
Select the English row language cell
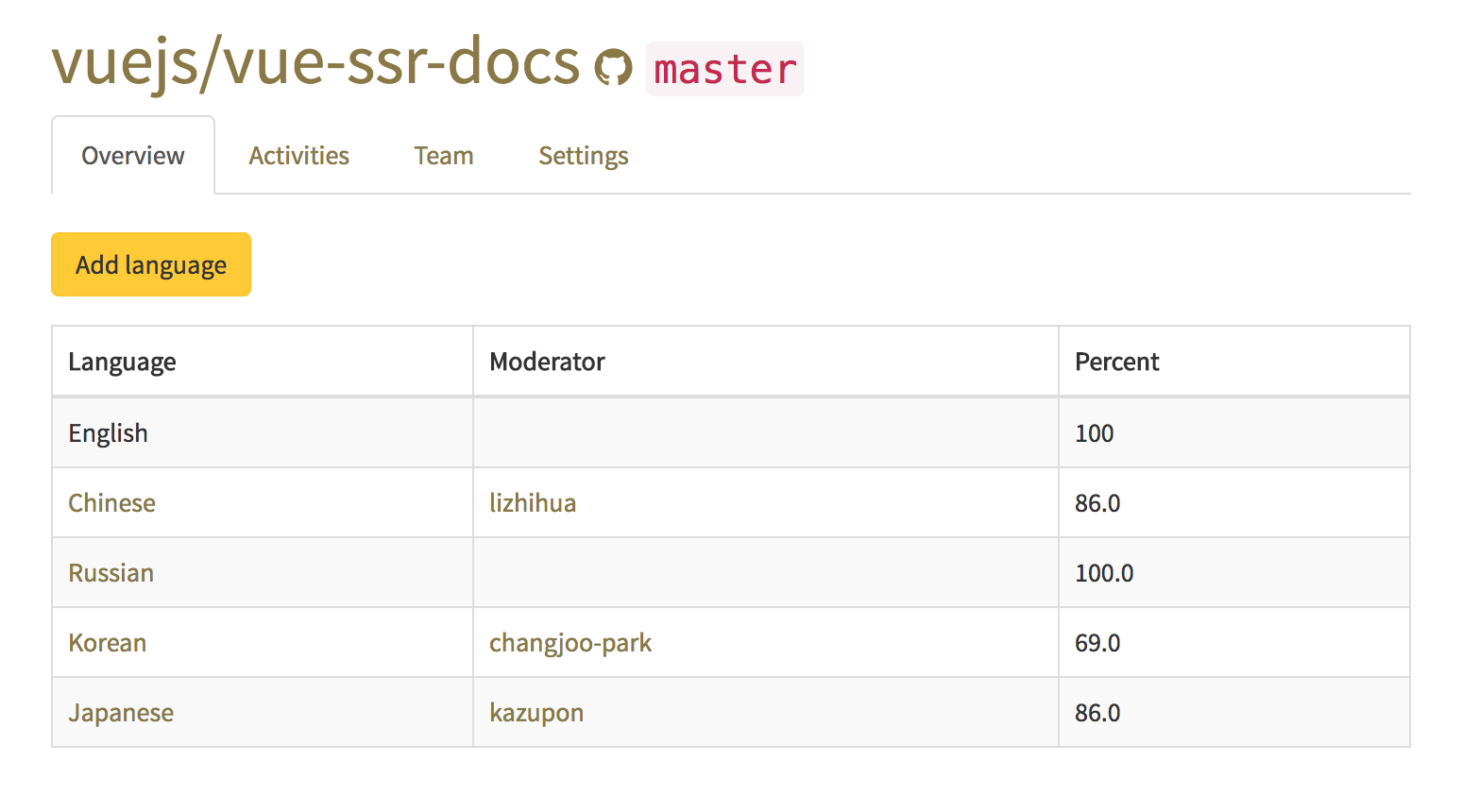(263, 433)
